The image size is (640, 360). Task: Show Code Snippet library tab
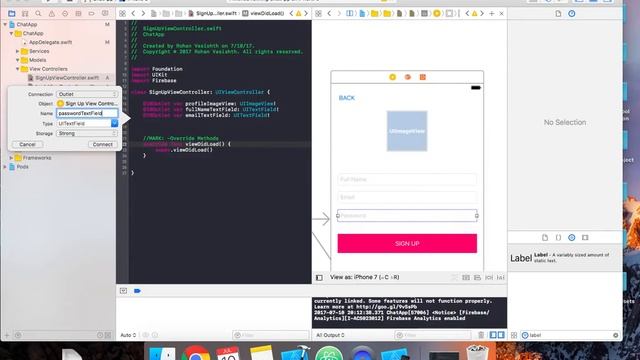tap(558, 237)
